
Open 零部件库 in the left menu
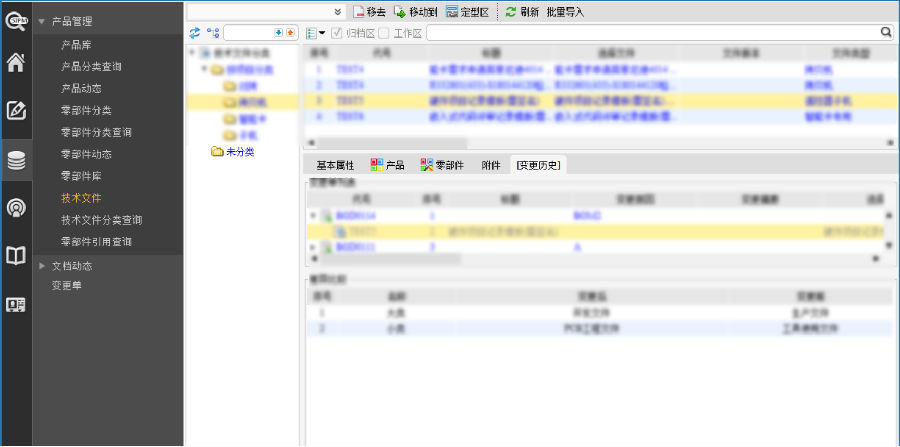point(81,176)
